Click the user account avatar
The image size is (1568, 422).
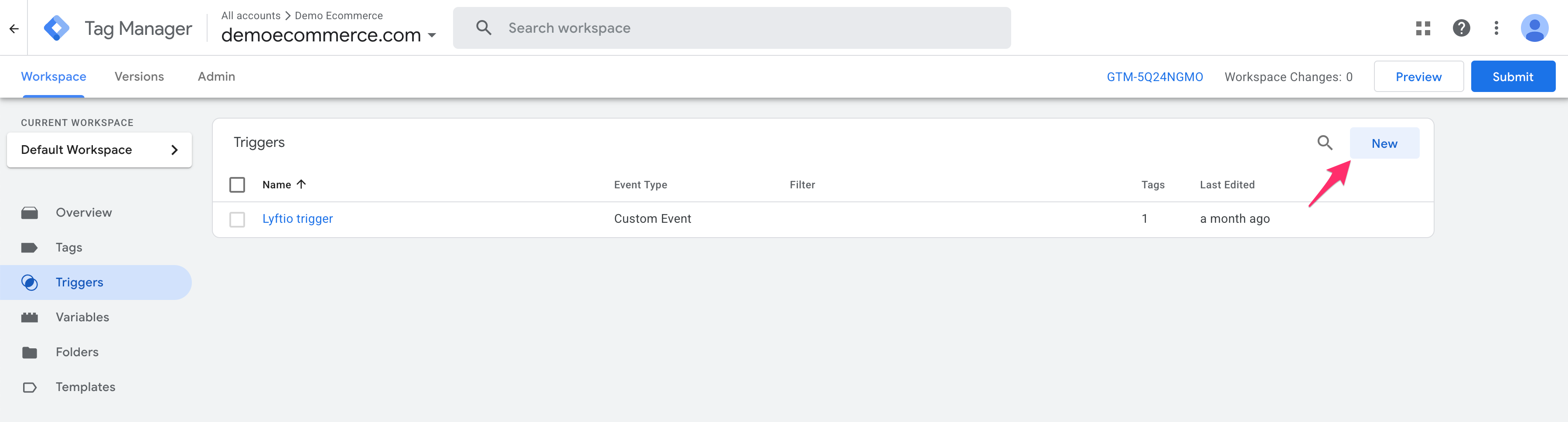pyautogui.click(x=1534, y=29)
